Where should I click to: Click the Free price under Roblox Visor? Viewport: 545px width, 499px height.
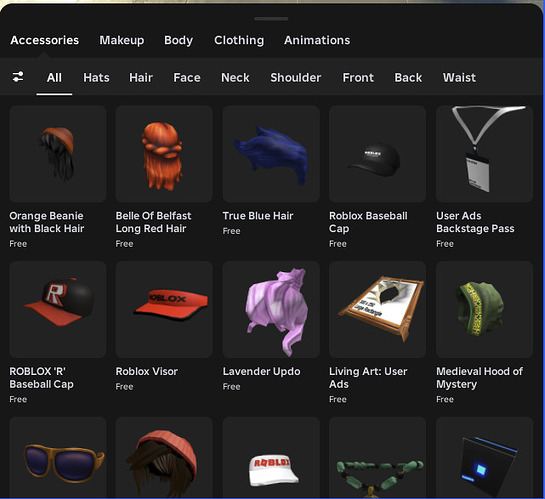pos(124,386)
